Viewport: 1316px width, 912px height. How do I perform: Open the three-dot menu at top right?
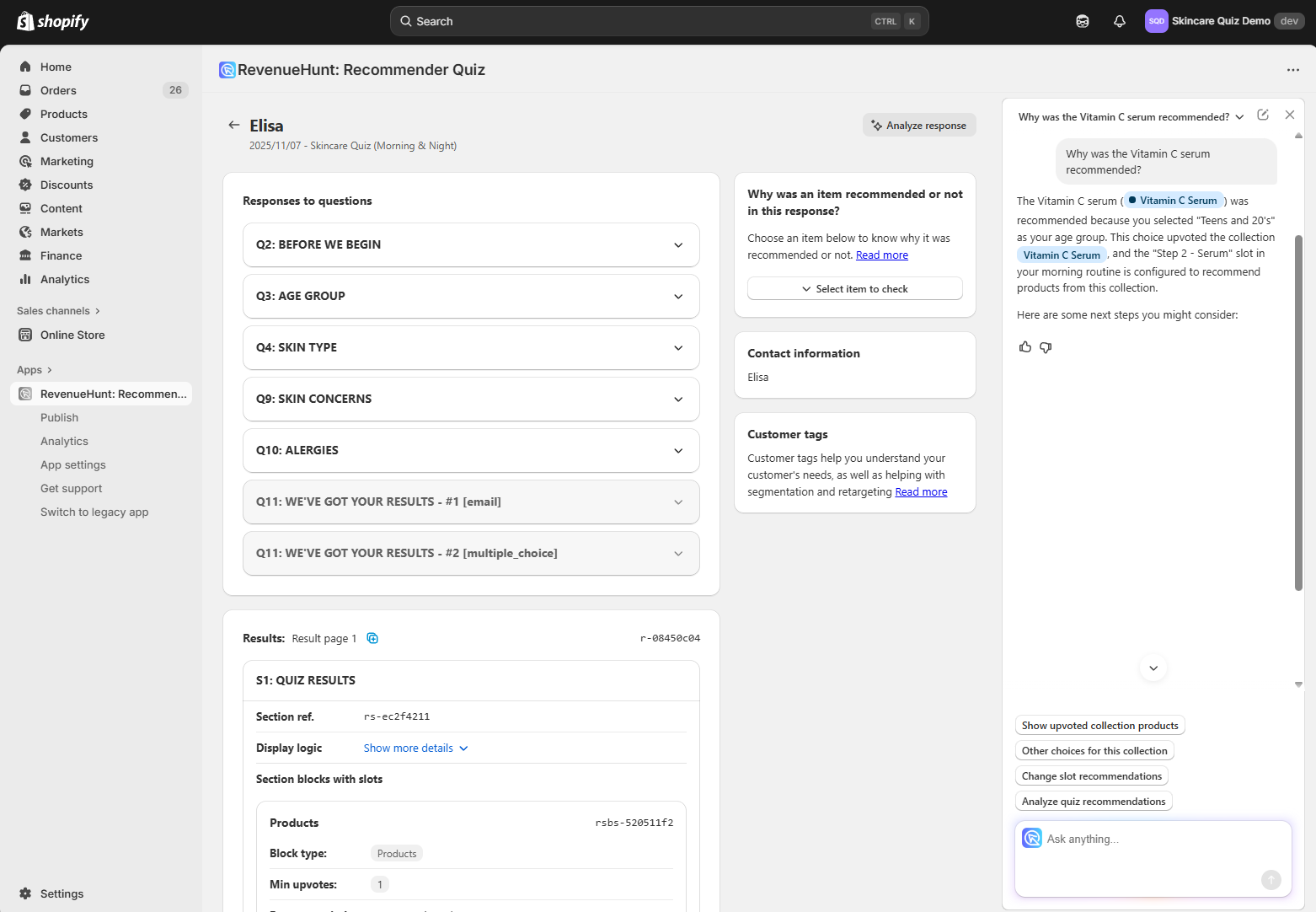pos(1293,70)
